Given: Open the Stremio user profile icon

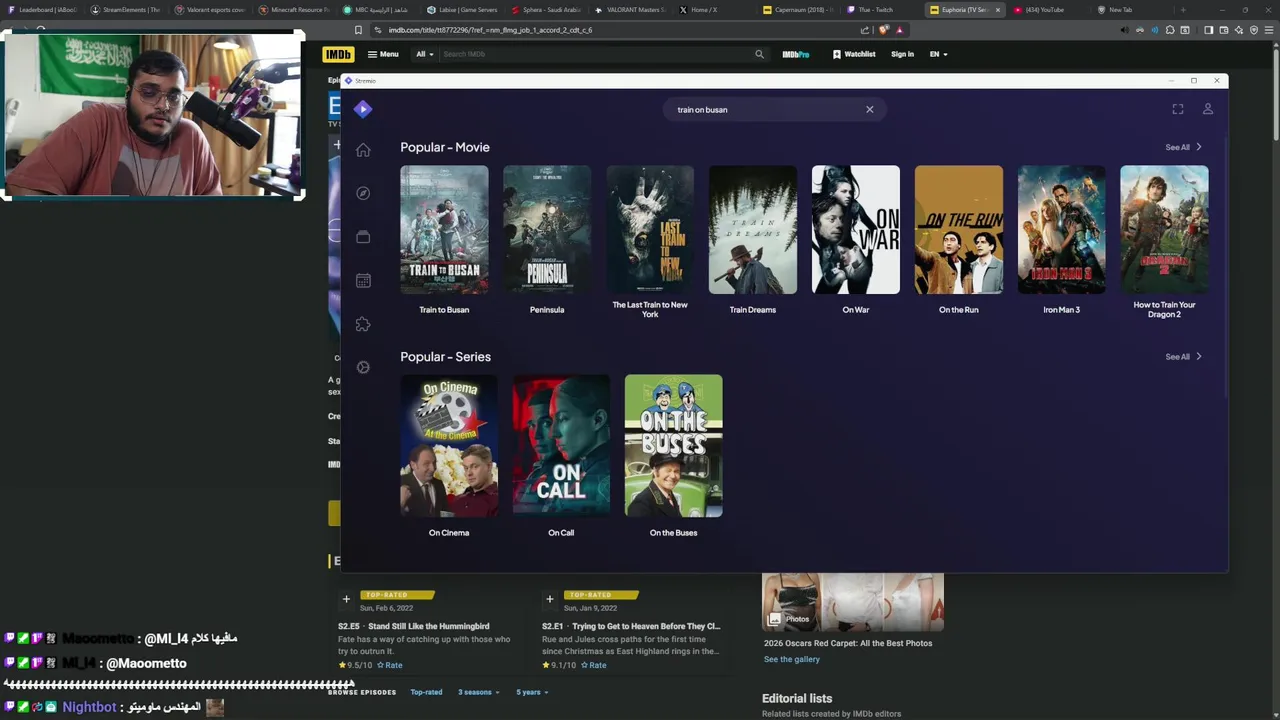Looking at the screenshot, I should point(1208,109).
